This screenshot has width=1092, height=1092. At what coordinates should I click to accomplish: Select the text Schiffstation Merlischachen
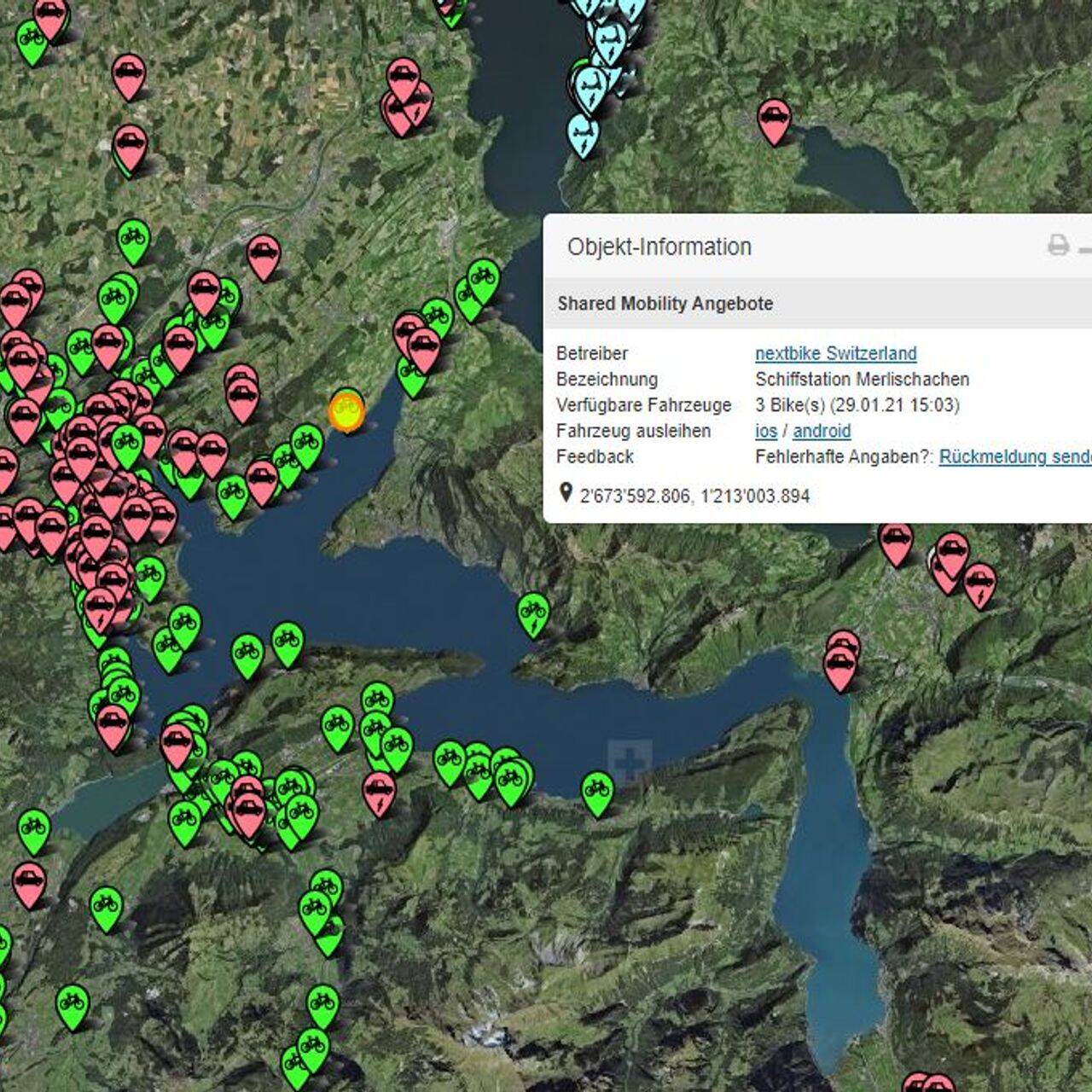862,379
